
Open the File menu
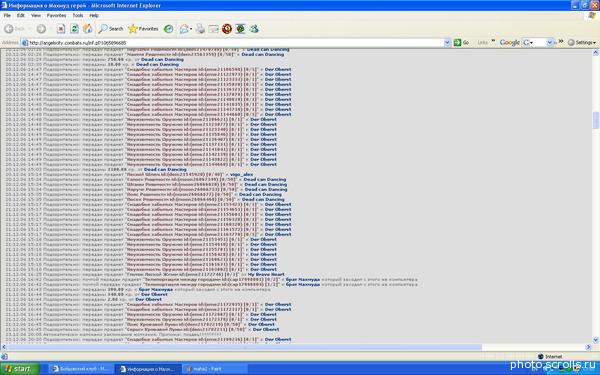click(7, 16)
